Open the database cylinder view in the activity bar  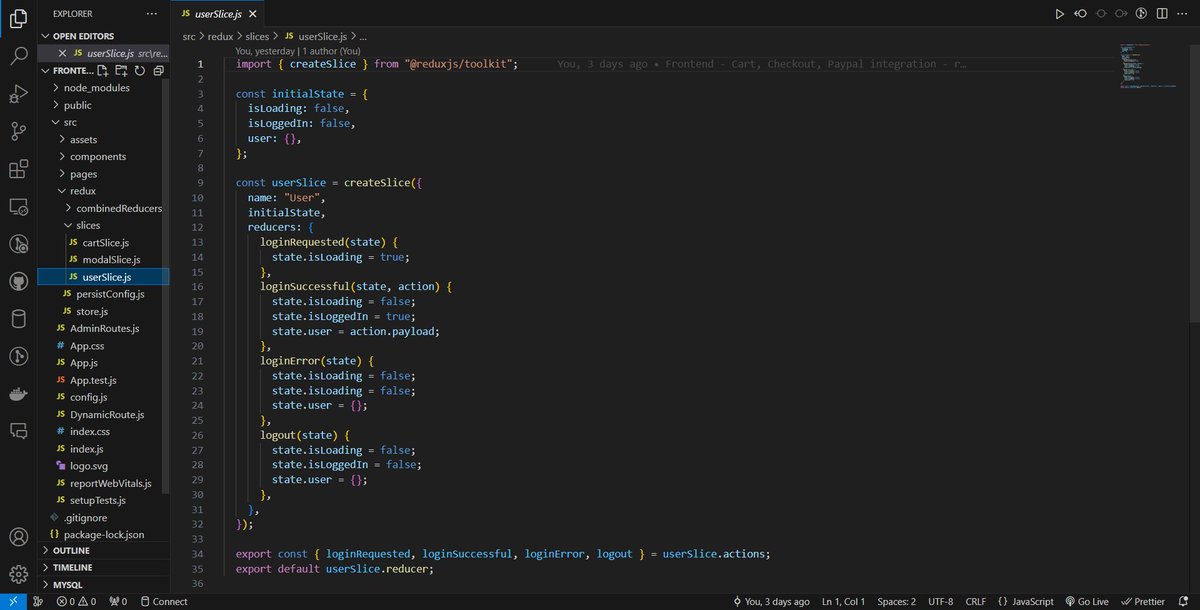(18, 319)
